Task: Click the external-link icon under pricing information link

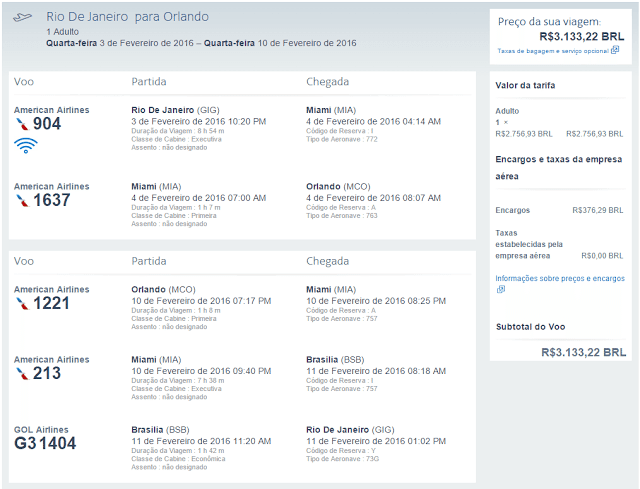Action: pos(501,289)
